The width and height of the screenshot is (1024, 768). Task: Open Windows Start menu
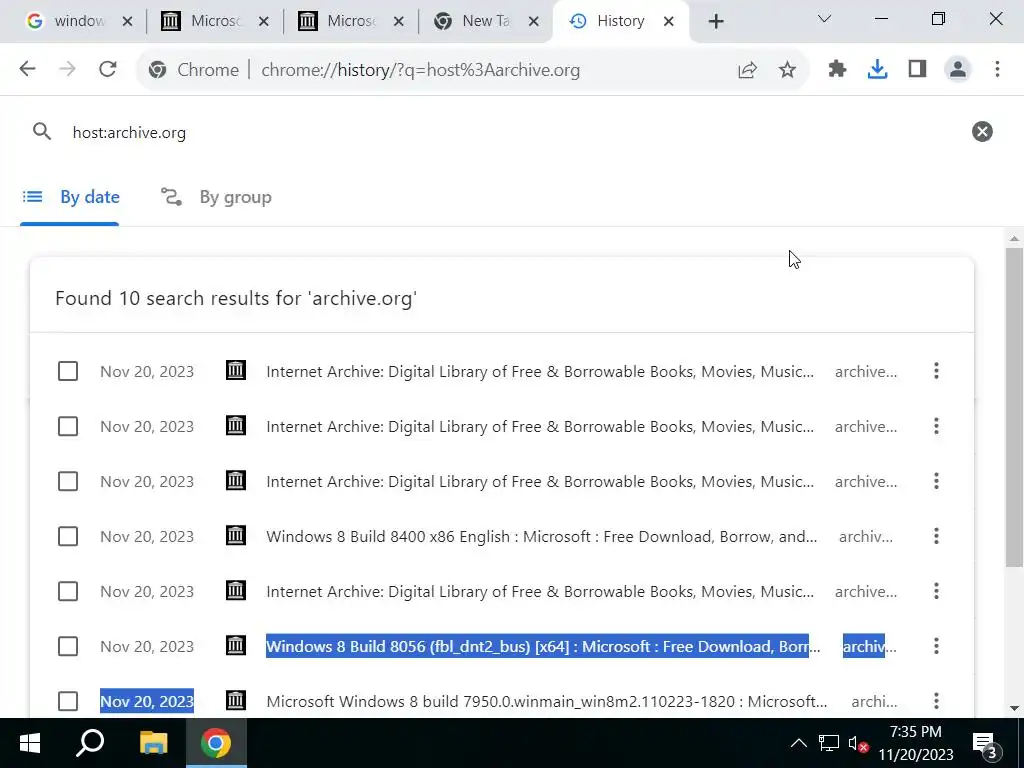click(x=29, y=743)
